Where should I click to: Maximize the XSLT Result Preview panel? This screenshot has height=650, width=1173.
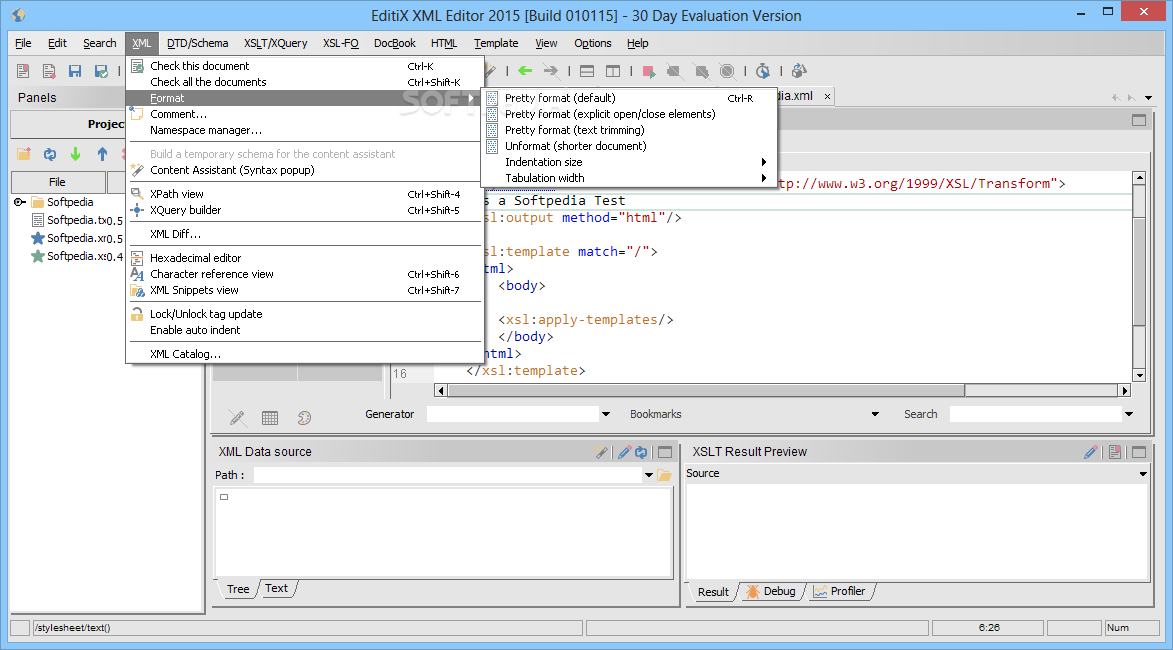click(x=1139, y=452)
